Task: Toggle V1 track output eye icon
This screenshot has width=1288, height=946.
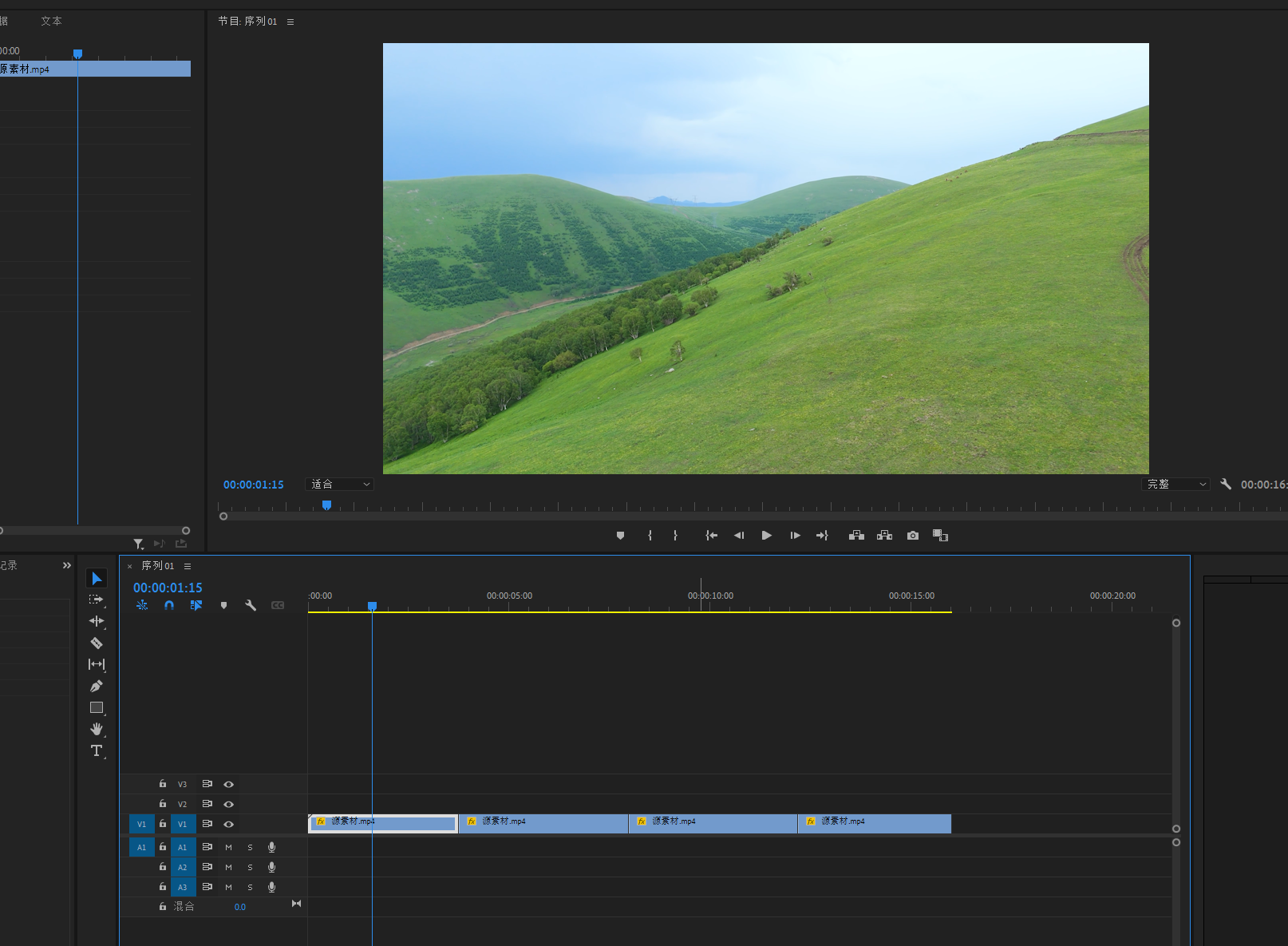Action: point(229,824)
